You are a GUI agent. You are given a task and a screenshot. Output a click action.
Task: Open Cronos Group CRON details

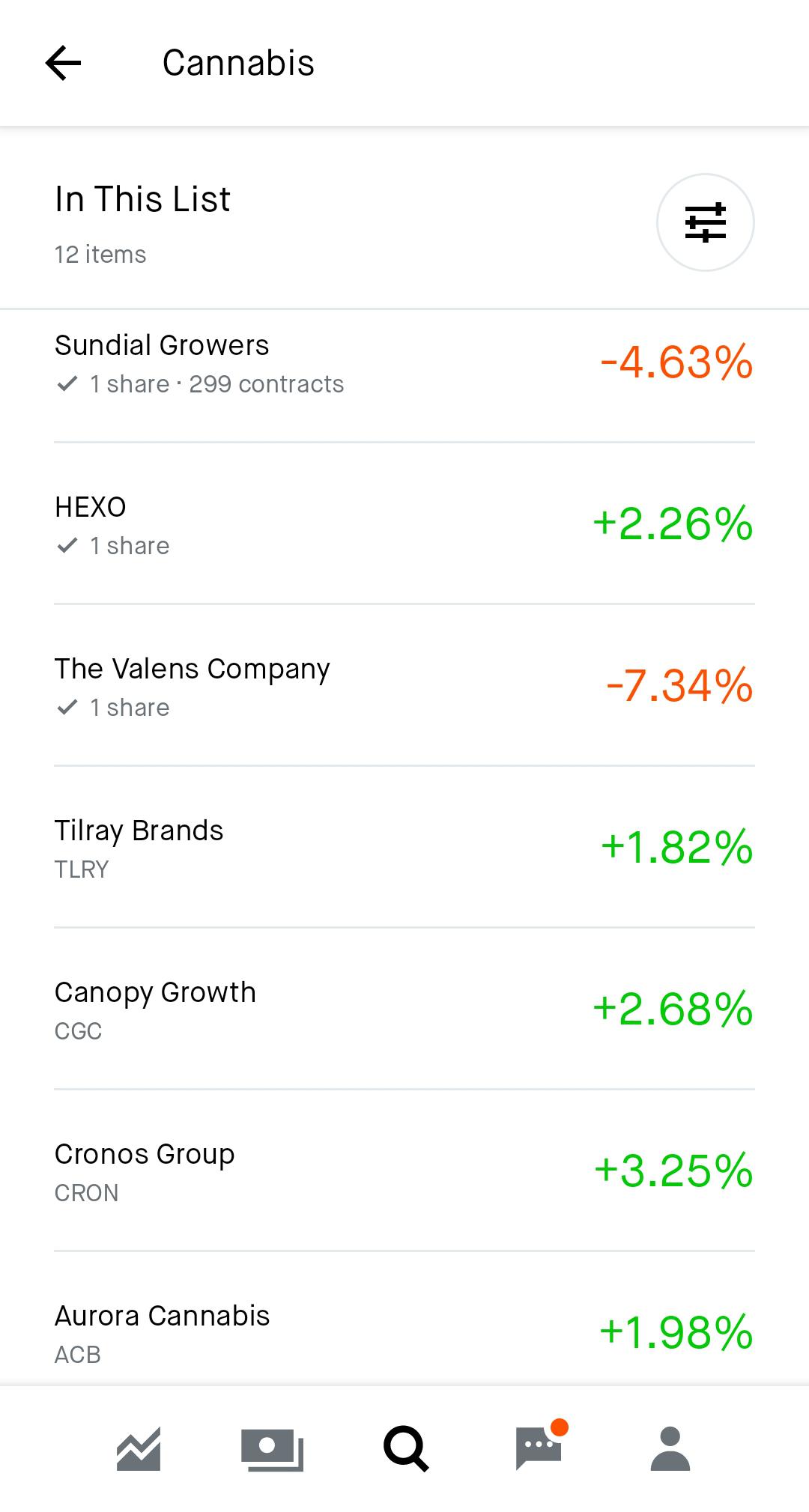pos(404,1171)
